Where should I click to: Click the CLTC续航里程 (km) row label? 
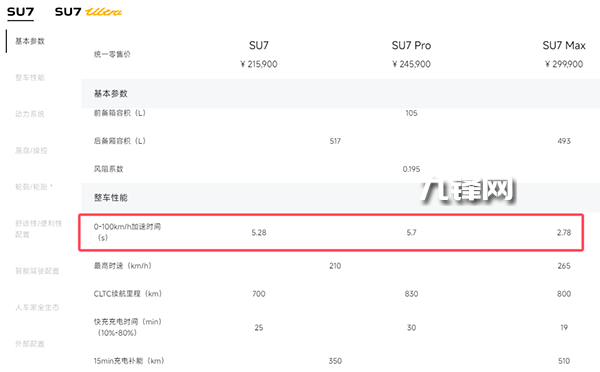(x=128, y=294)
